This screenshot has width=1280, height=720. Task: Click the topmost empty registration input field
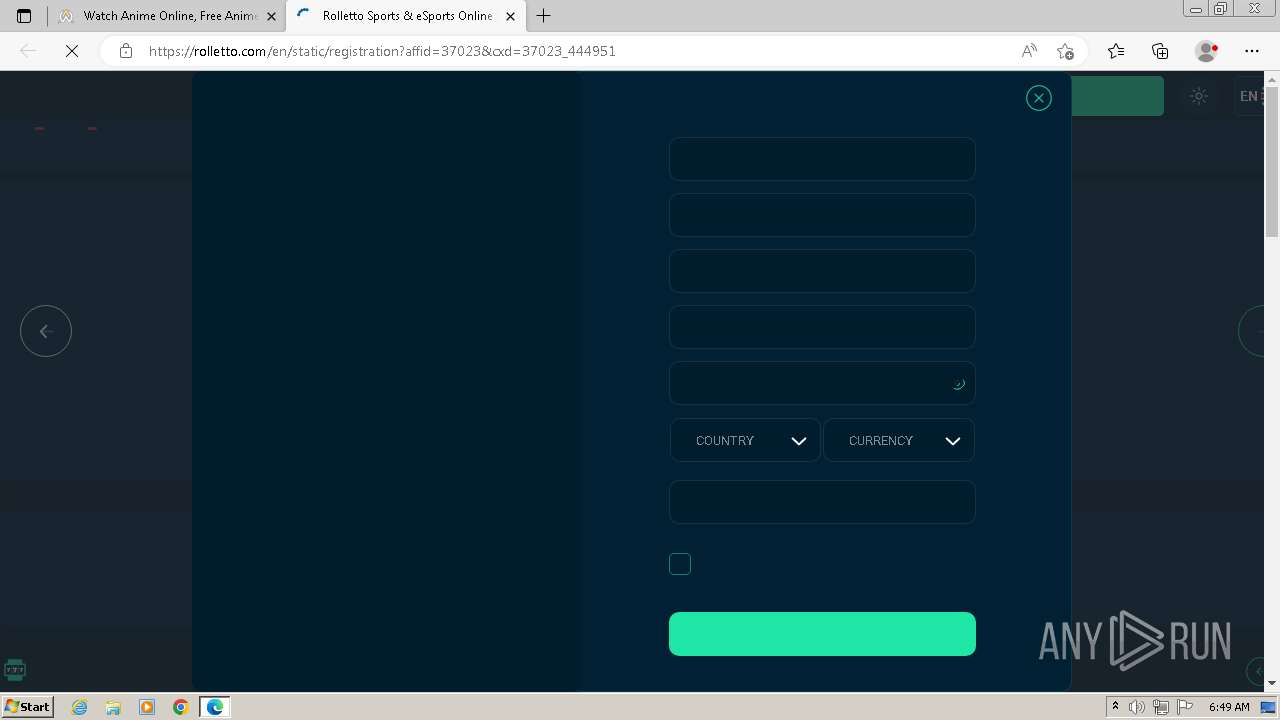pyautogui.click(x=822, y=159)
